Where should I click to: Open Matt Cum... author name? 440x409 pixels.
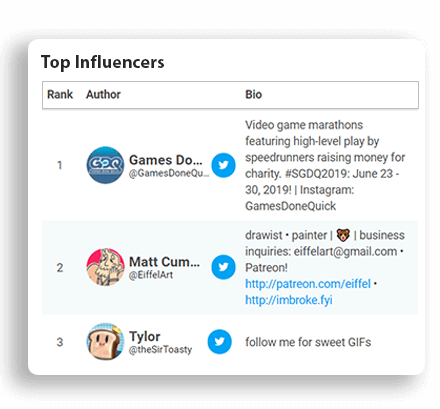tap(164, 262)
